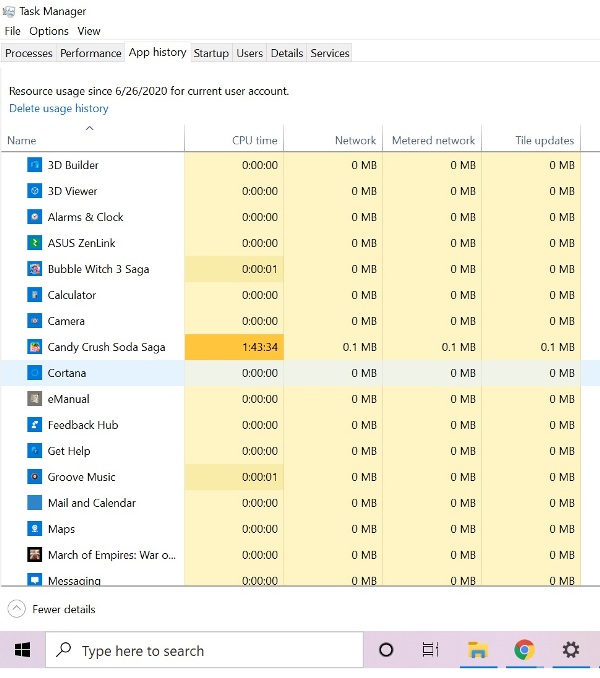Click the 3D Builder app icon
This screenshot has height=678, width=600.
coord(35,165)
